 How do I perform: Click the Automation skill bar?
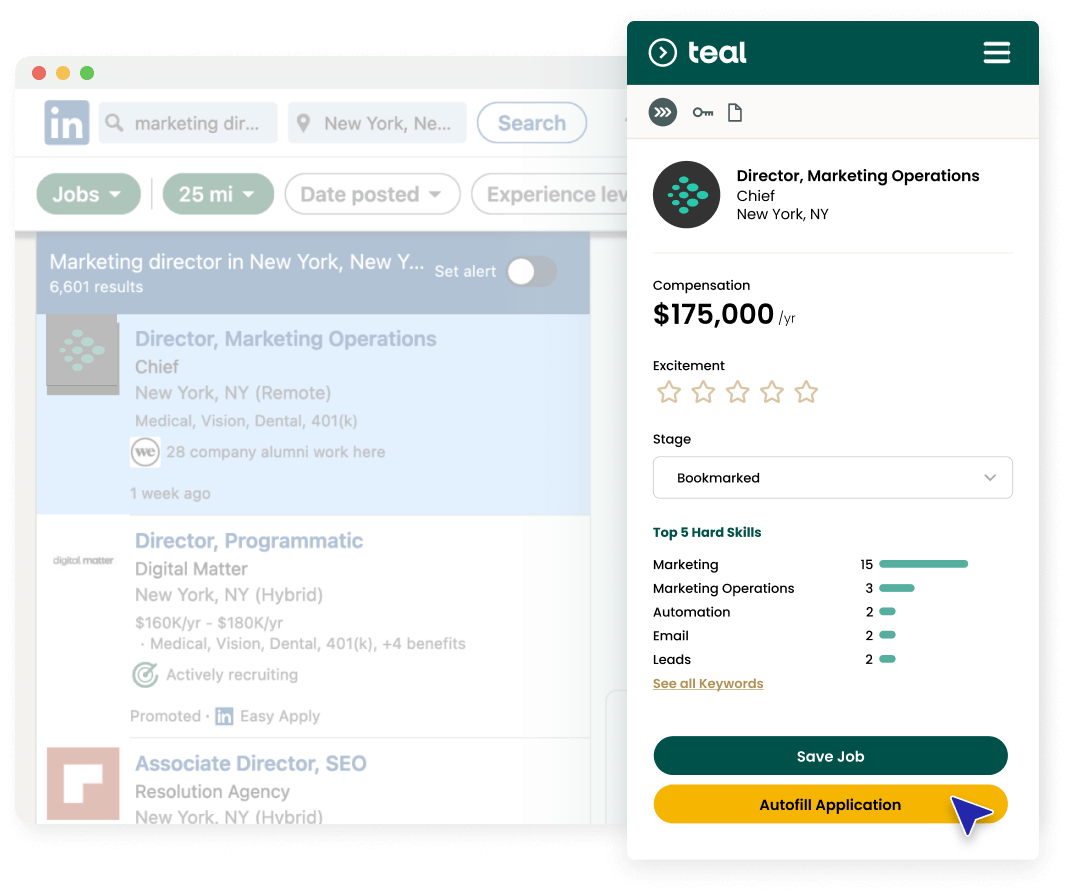pos(887,612)
